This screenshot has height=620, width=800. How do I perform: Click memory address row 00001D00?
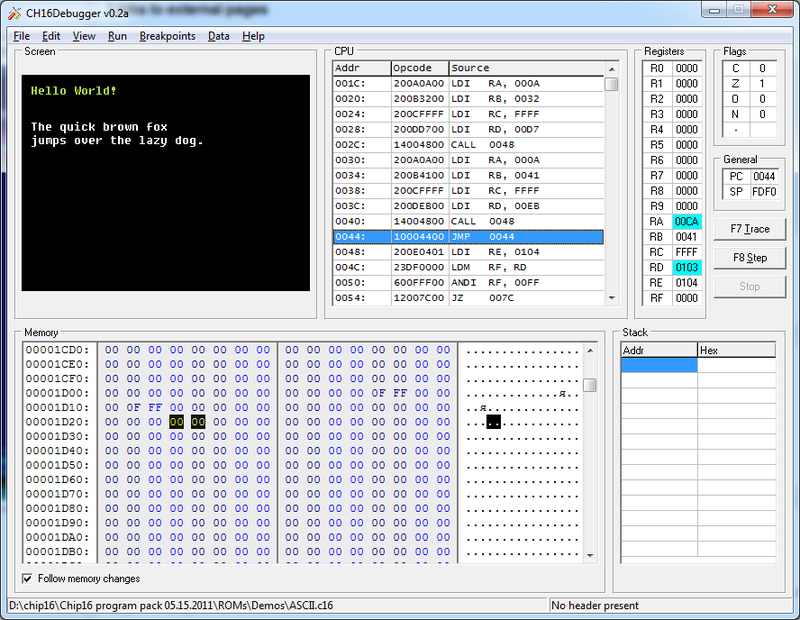click(57, 393)
